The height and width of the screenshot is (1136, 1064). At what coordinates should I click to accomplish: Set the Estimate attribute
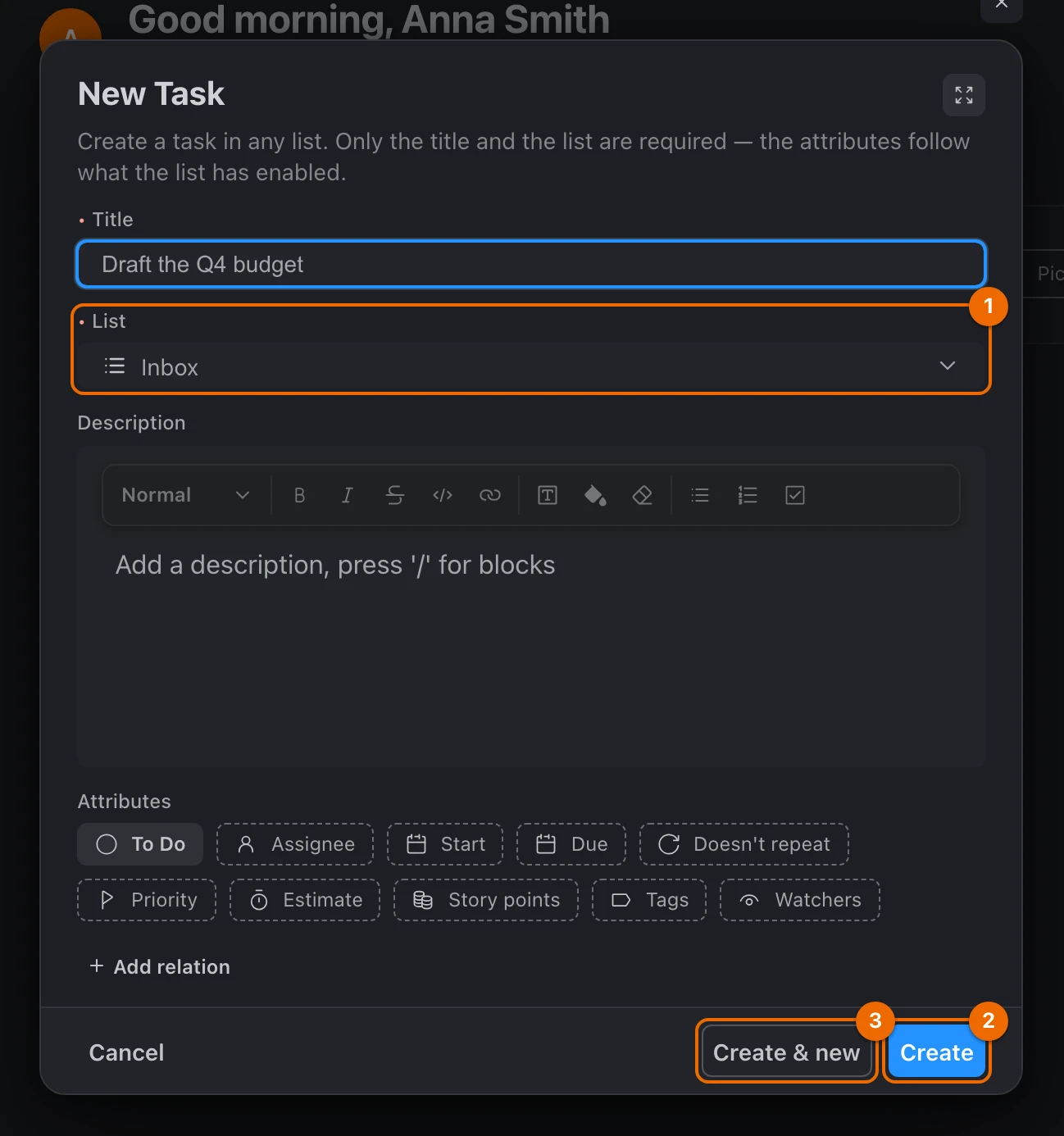pos(305,900)
